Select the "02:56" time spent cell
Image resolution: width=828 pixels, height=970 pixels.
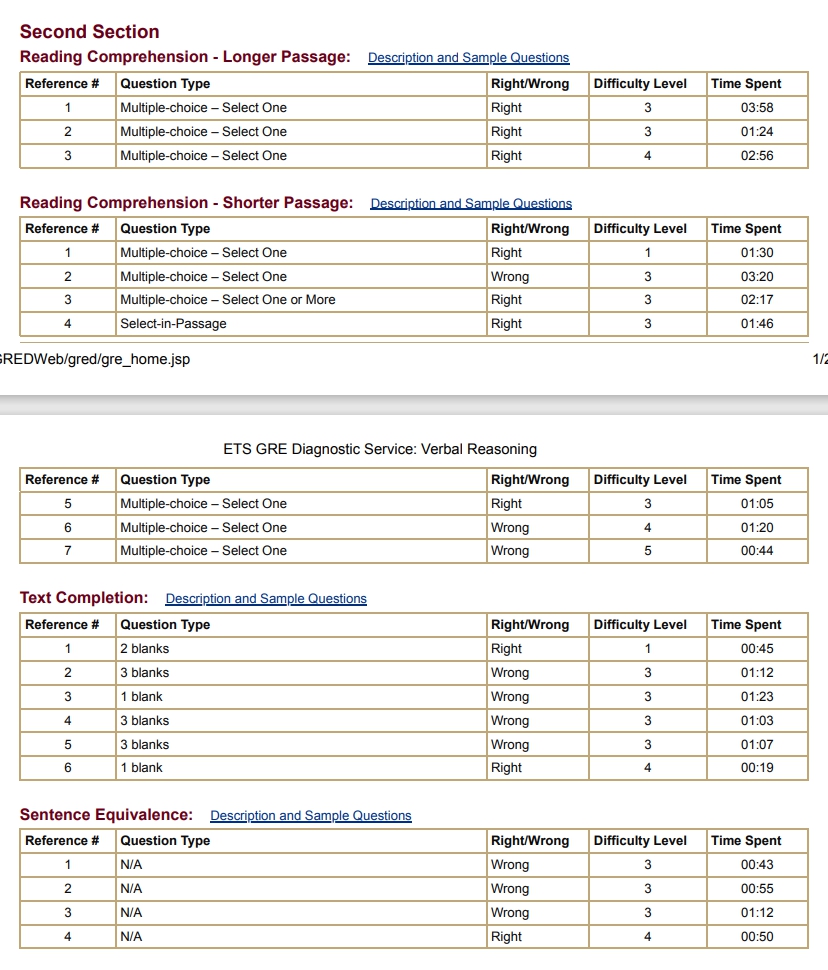(757, 156)
